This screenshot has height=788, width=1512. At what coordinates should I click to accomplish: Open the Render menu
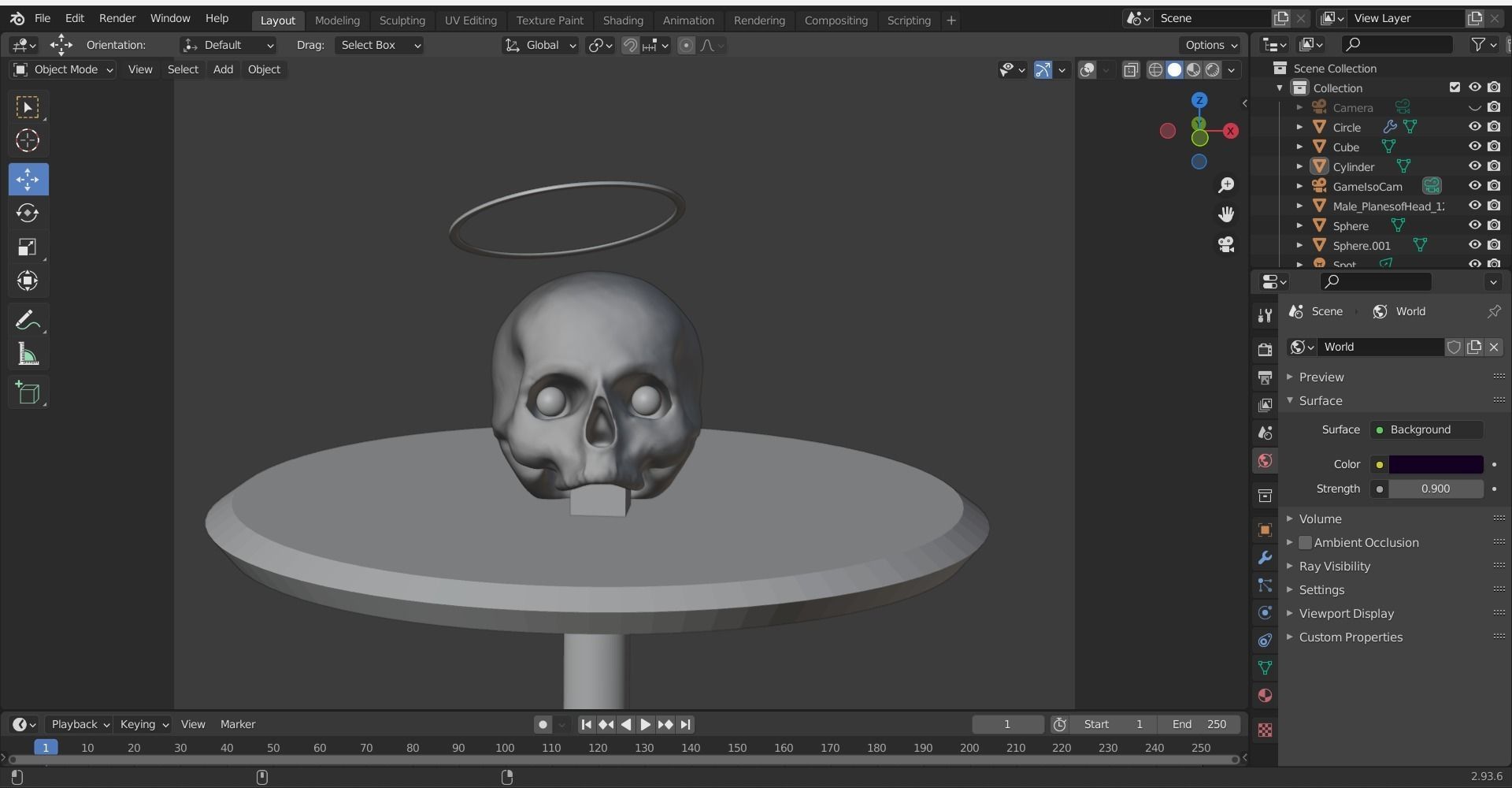coord(117,18)
